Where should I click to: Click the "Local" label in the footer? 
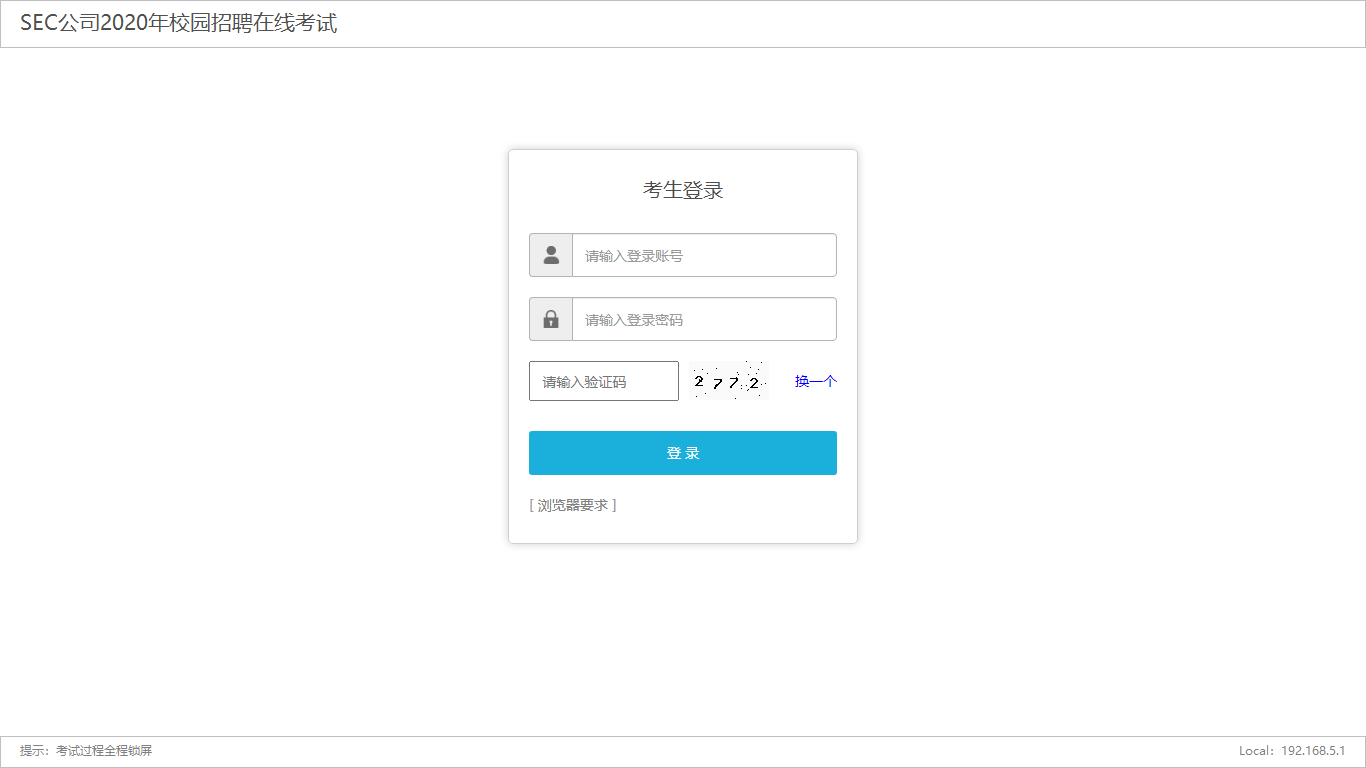pyautogui.click(x=1254, y=751)
